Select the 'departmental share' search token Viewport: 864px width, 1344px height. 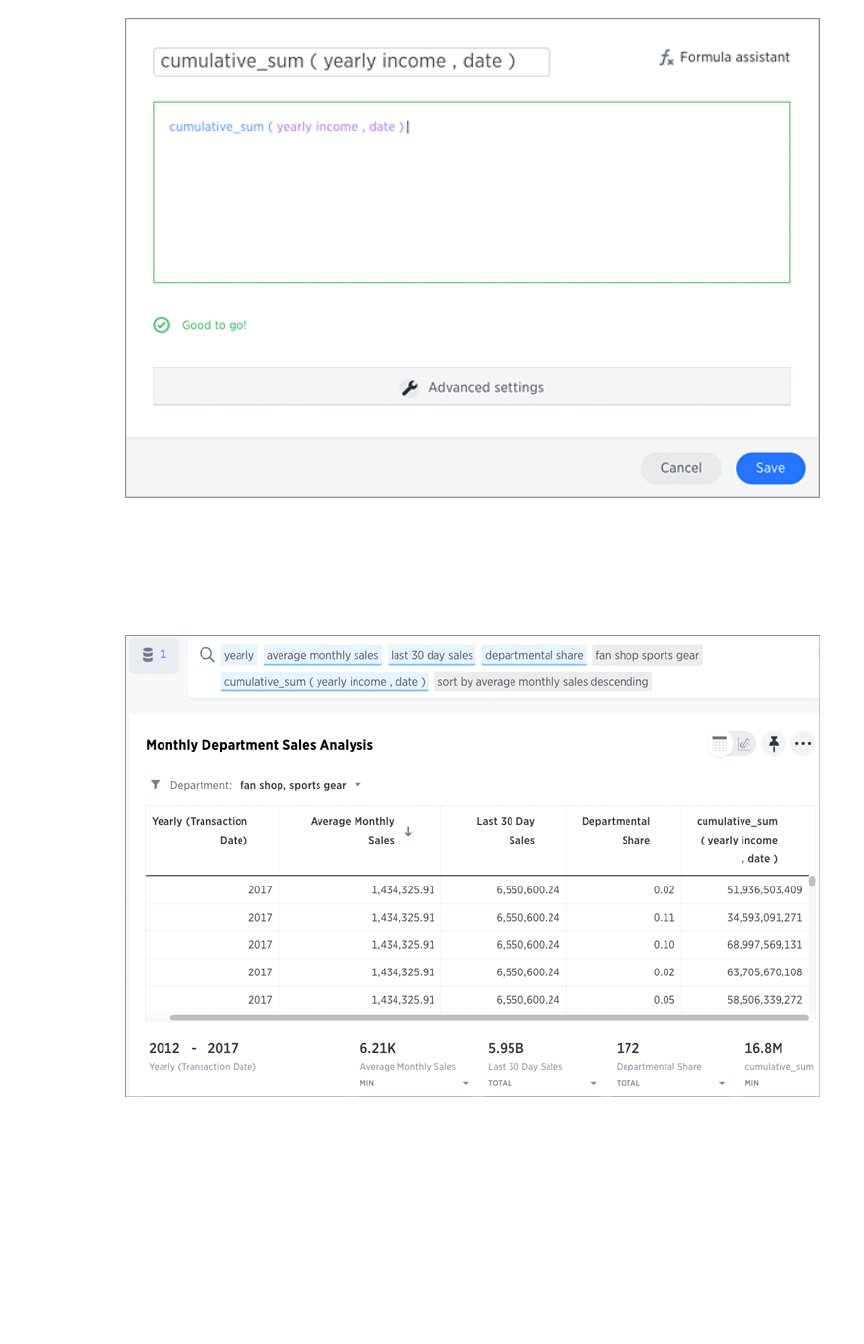[534, 656]
